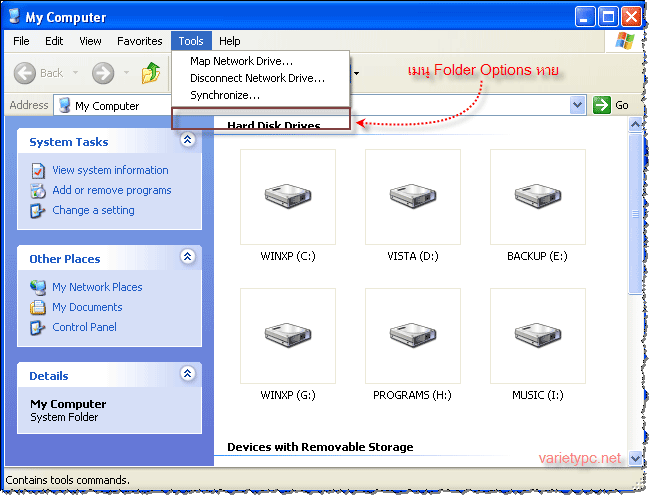Screen dimensions: 649x495
Task: Click the scrollbar down arrow
Action: pyautogui.click(x=635, y=458)
